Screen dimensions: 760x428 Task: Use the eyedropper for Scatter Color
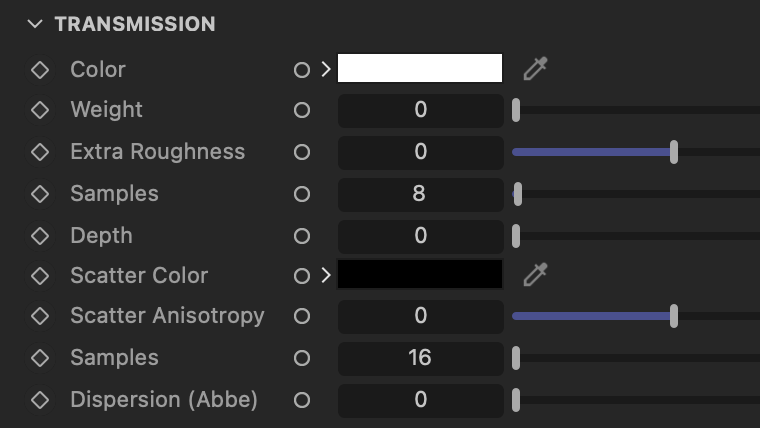pyautogui.click(x=536, y=275)
